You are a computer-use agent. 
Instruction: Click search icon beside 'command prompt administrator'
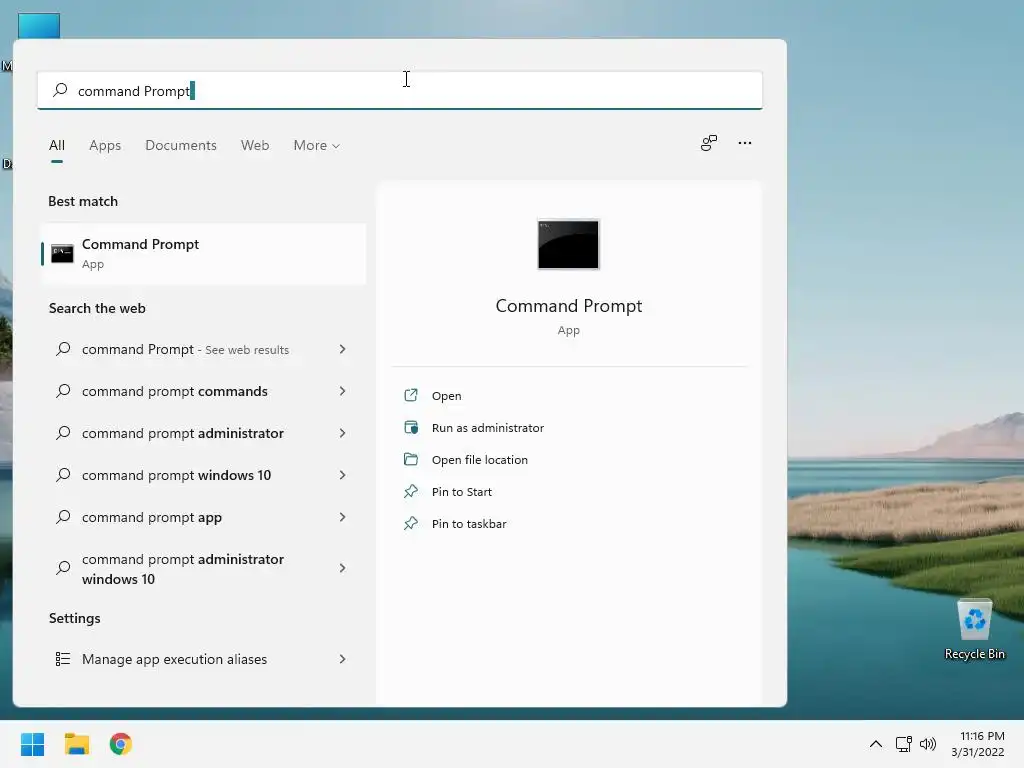point(63,432)
